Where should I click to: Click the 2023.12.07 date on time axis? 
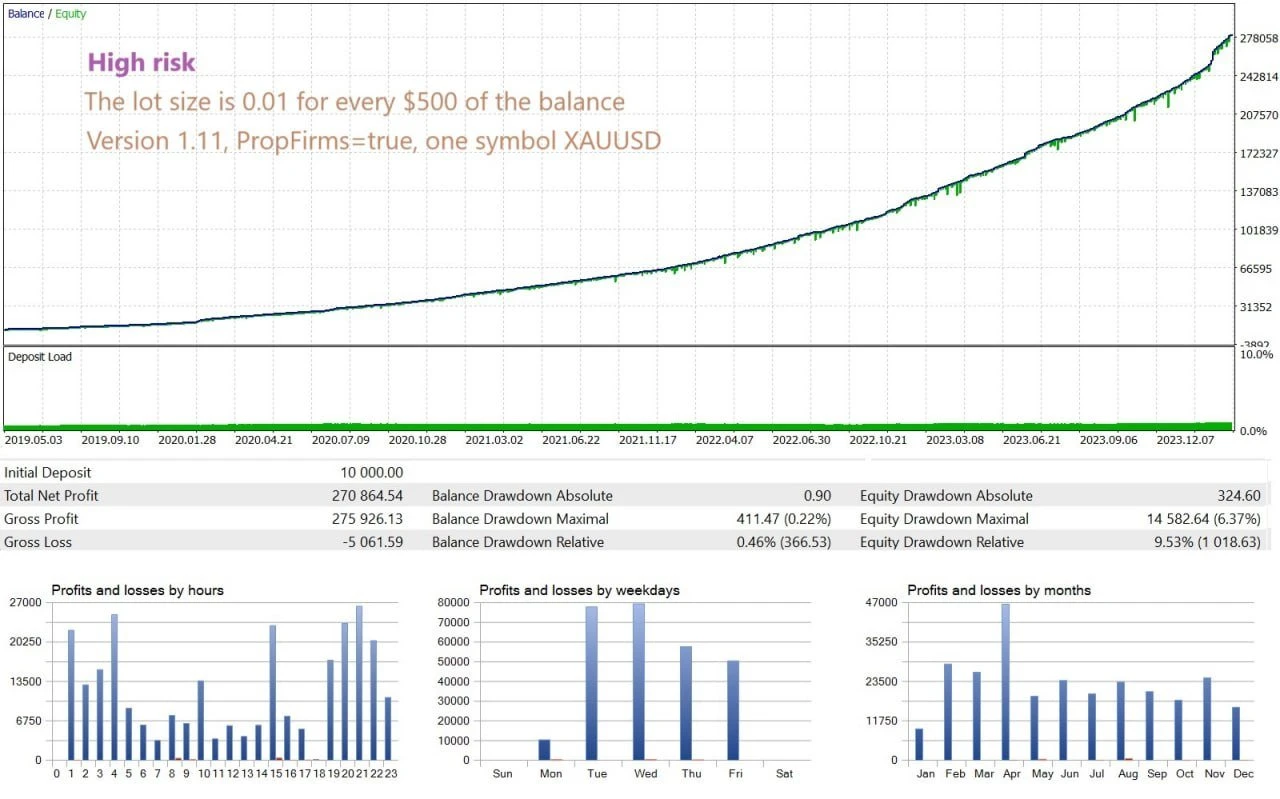pyautogui.click(x=1185, y=439)
